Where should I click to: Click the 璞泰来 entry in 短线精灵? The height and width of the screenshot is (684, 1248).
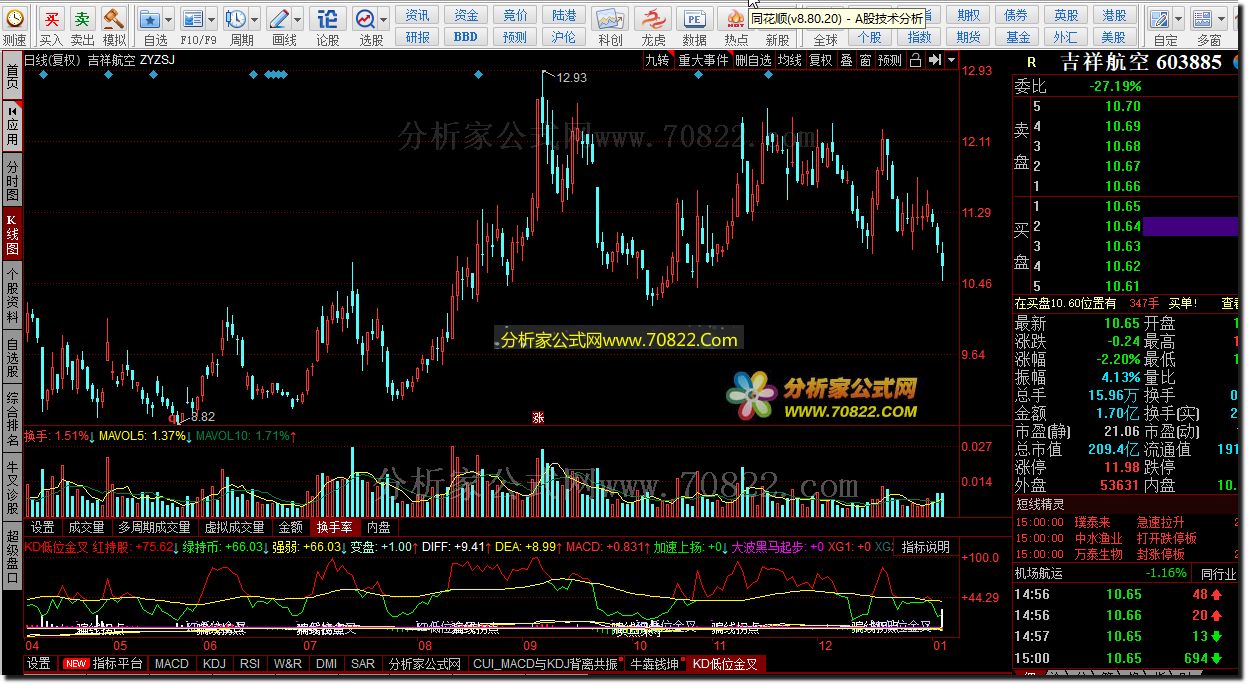point(1092,522)
